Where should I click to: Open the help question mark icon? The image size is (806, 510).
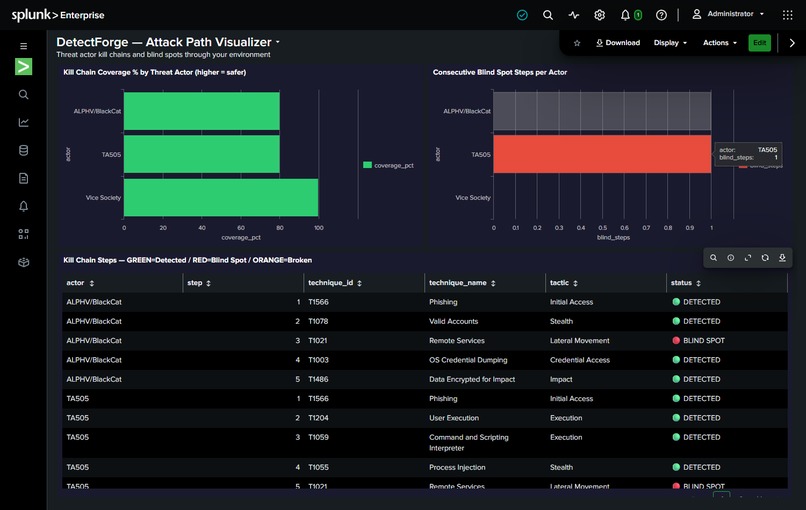click(x=661, y=15)
